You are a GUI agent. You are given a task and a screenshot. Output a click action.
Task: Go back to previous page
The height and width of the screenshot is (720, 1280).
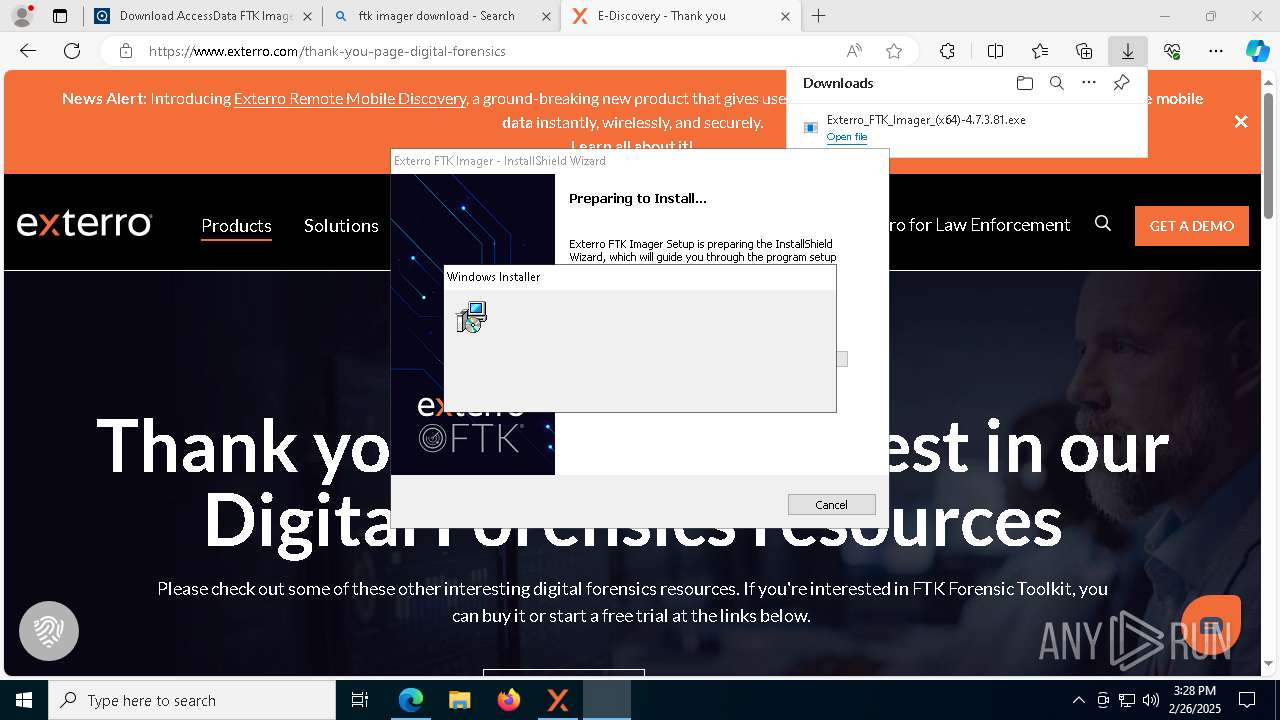pos(28,51)
